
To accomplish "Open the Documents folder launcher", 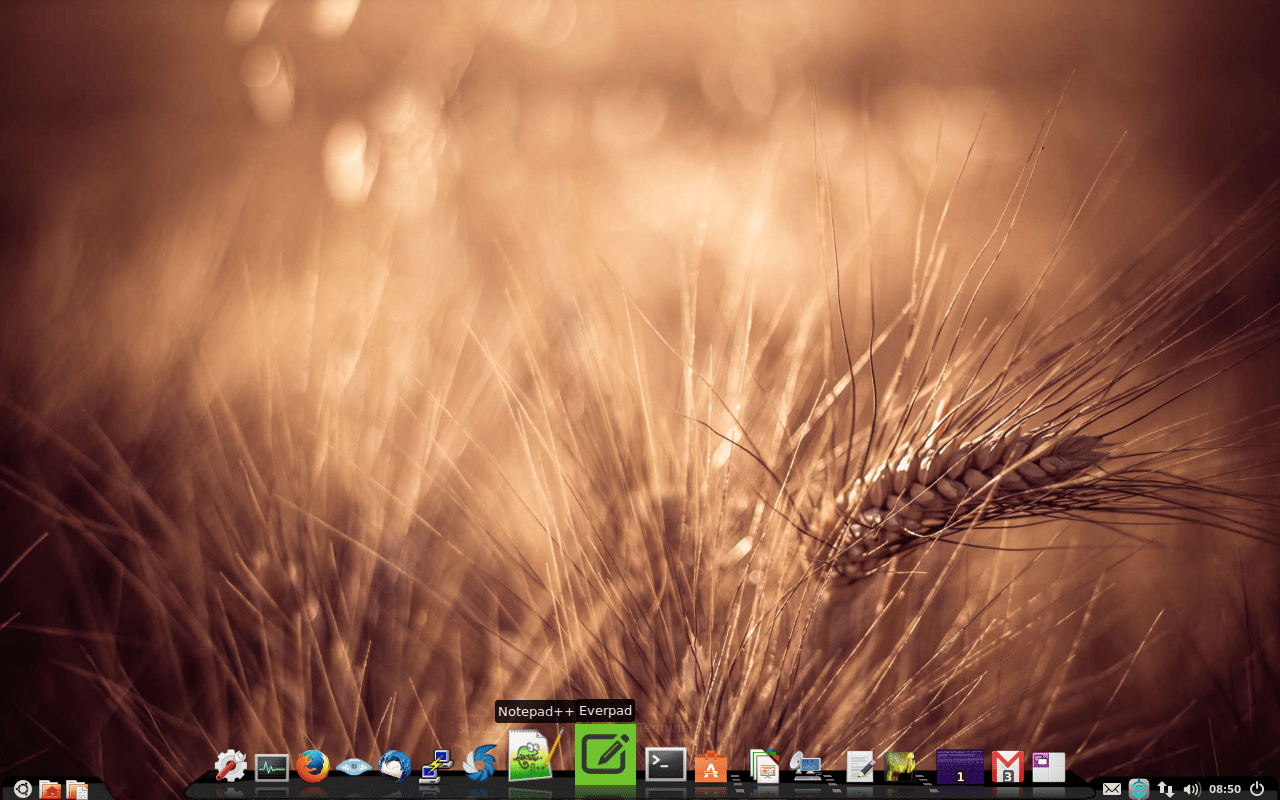I will (x=77, y=790).
